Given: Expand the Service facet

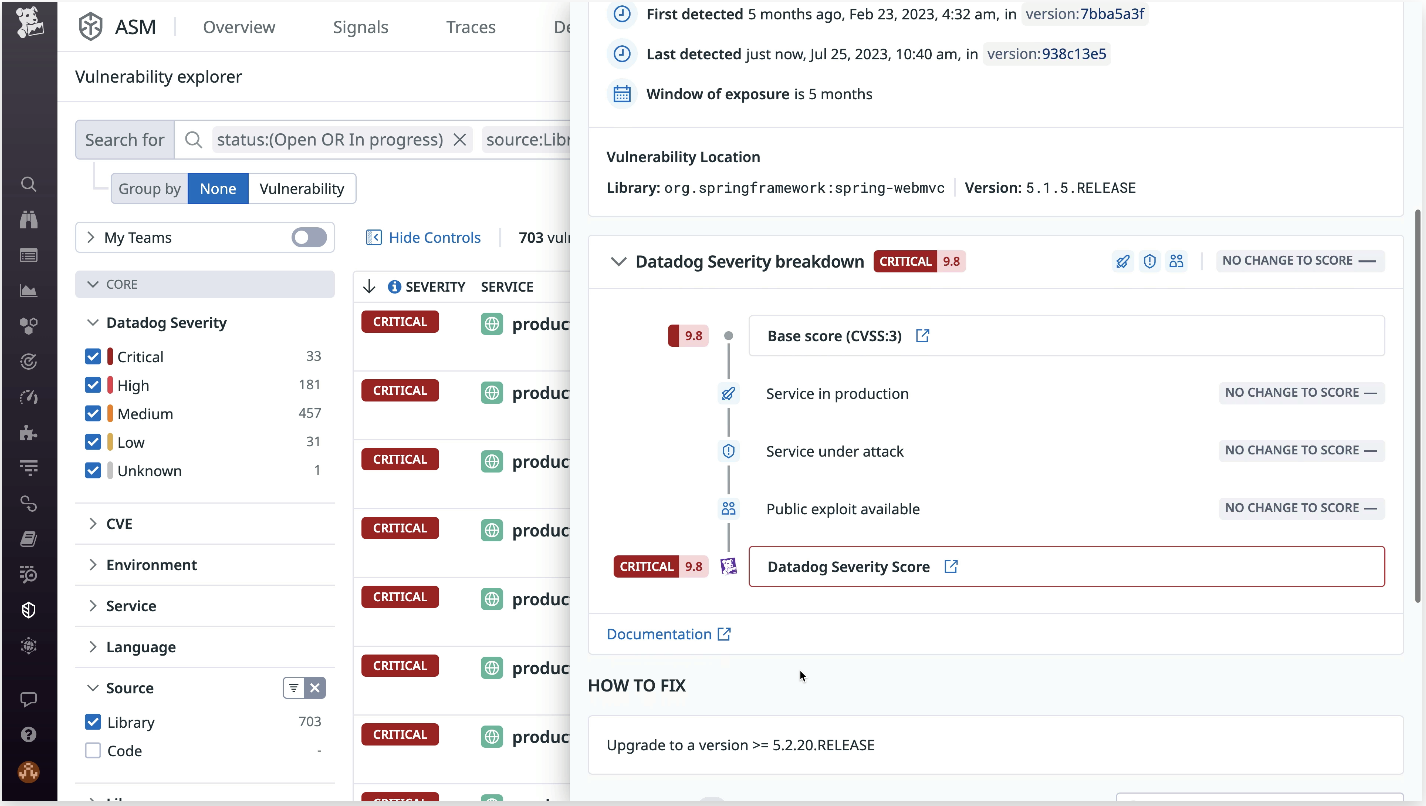Looking at the screenshot, I should (x=93, y=606).
